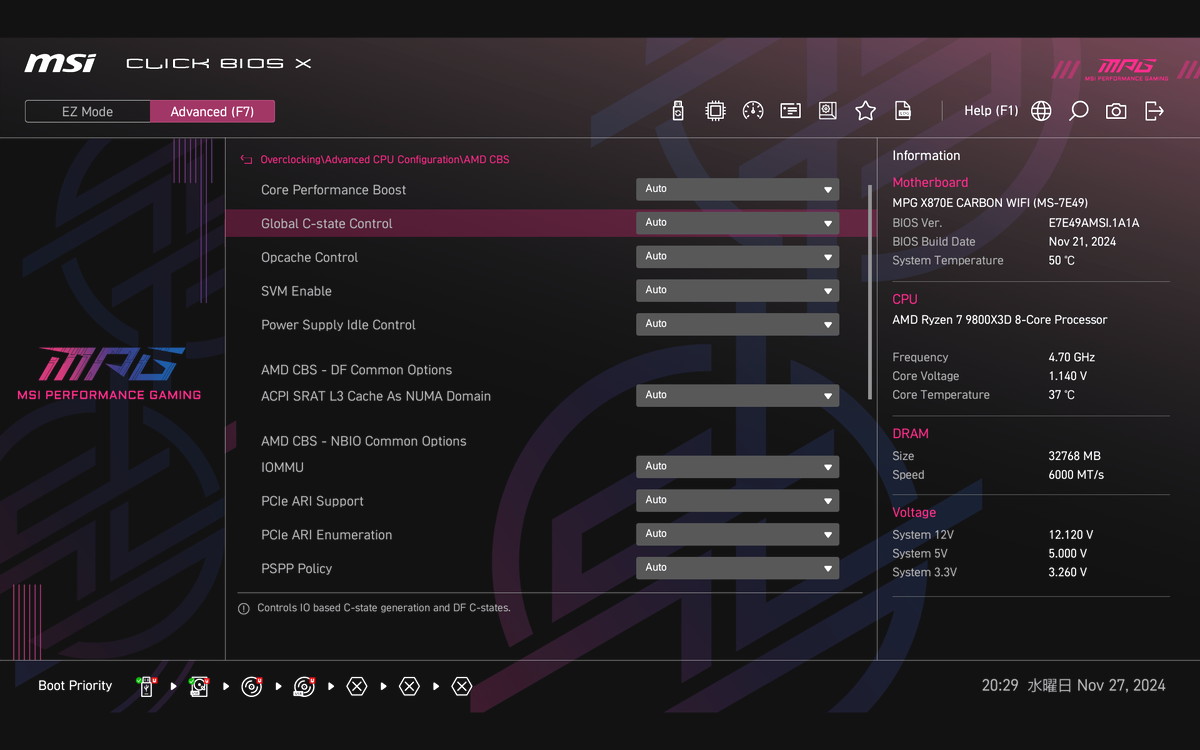Open Help (F1)
Image resolution: width=1200 pixels, height=750 pixels.
pyautogui.click(x=991, y=111)
